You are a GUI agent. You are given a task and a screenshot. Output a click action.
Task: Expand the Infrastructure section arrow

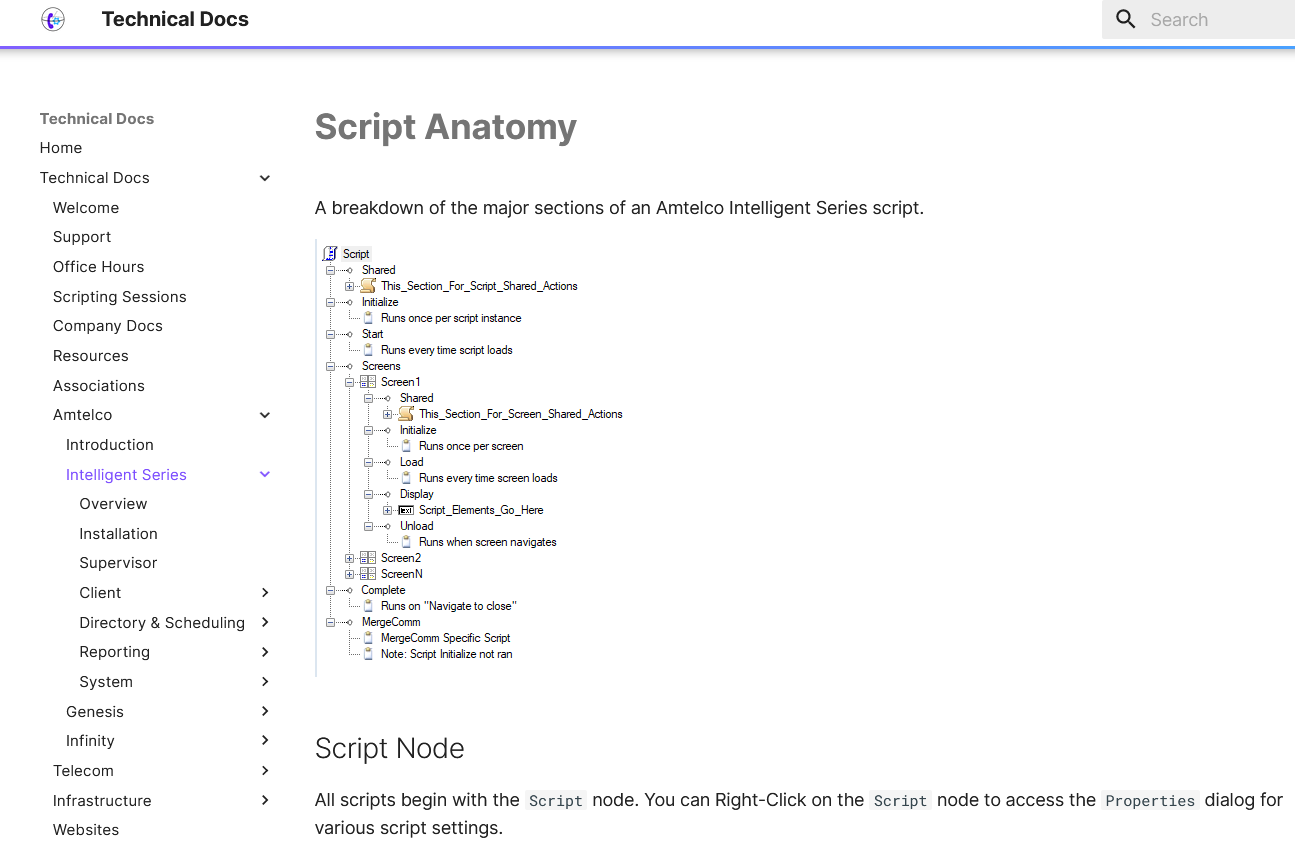point(265,800)
